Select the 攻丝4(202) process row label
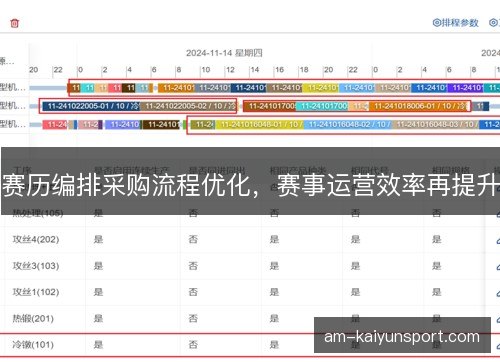Screen dimensions: 500x362 click(x=36, y=239)
